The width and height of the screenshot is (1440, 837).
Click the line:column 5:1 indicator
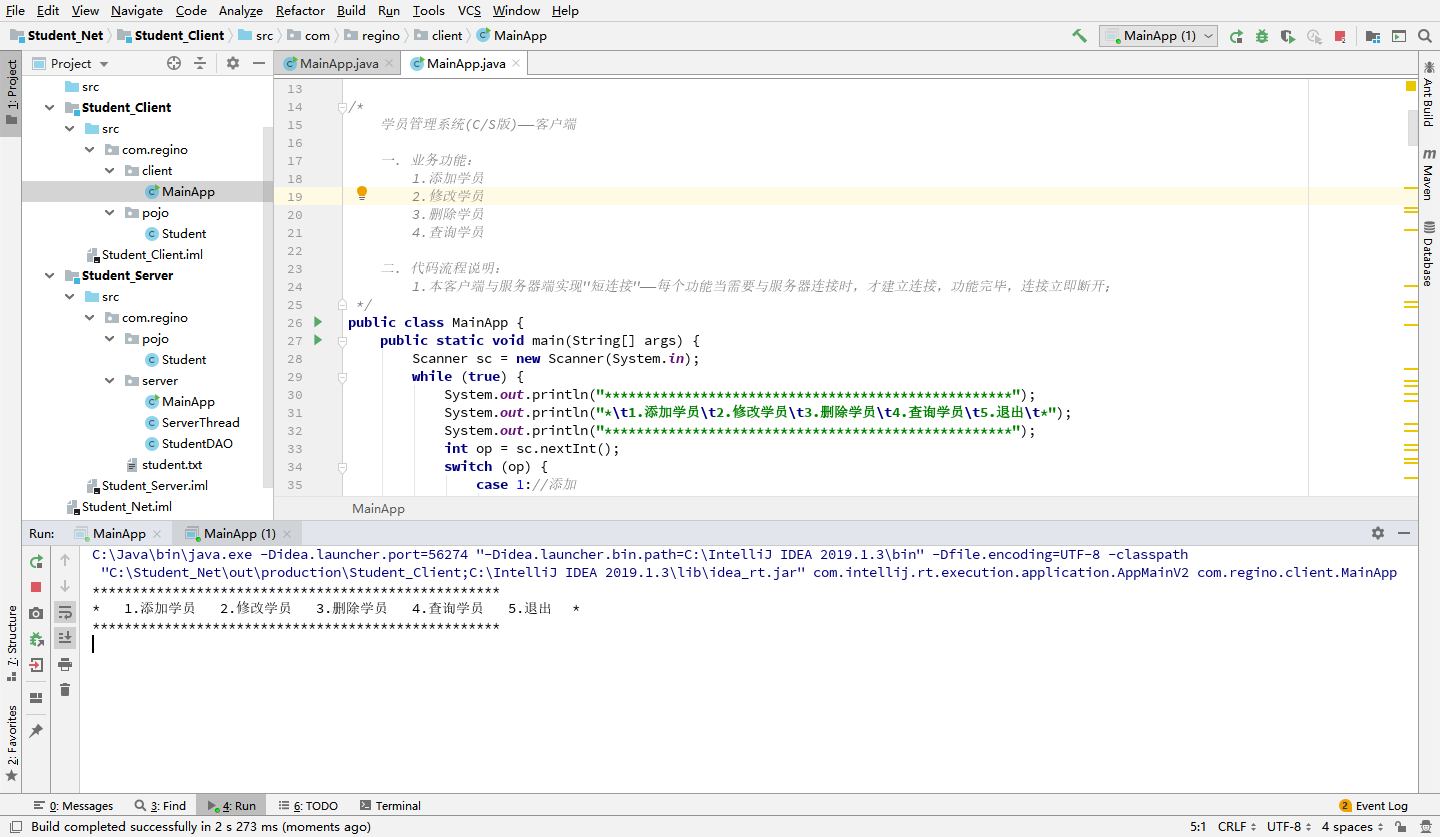[x=1198, y=826]
